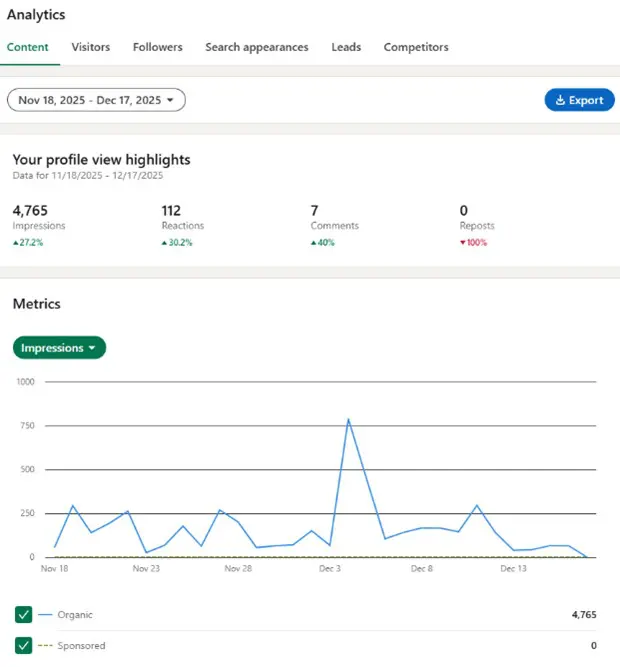This screenshot has height=667, width=620.
Task: Click the Dec 13 axis label
Action: click(x=513, y=568)
